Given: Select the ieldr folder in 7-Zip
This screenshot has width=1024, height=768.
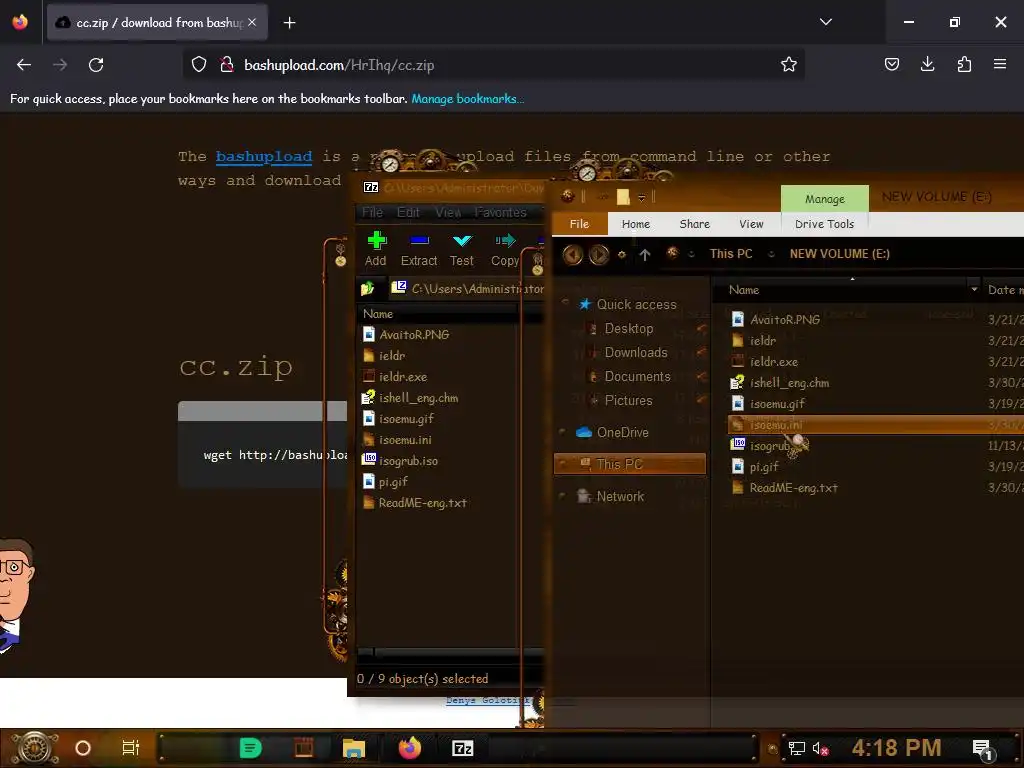Looking at the screenshot, I should click(384, 355).
